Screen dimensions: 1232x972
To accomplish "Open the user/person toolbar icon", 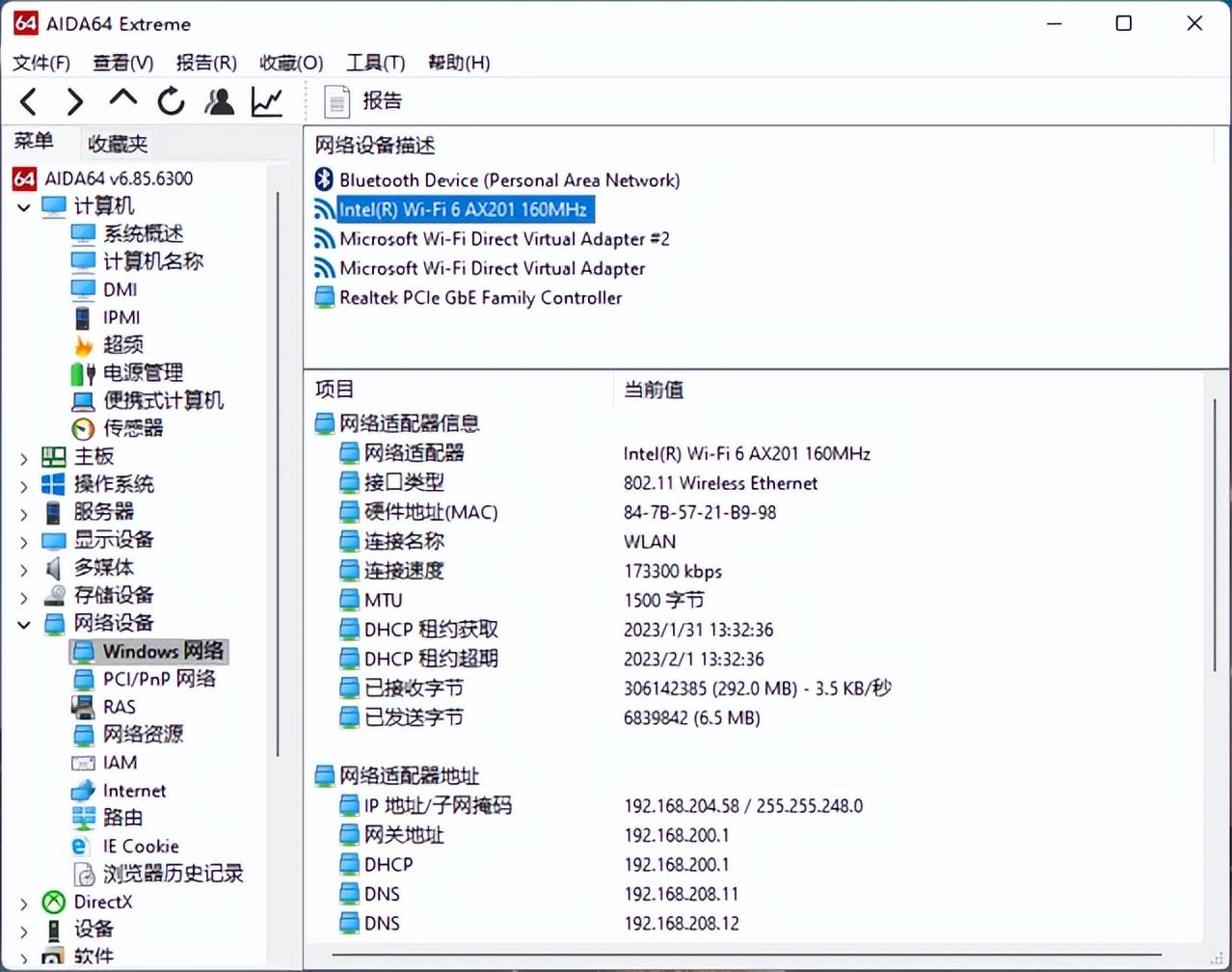I will (x=220, y=101).
